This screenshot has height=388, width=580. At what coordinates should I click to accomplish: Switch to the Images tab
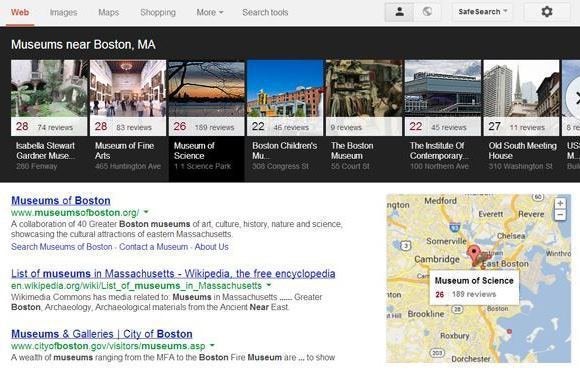click(64, 12)
